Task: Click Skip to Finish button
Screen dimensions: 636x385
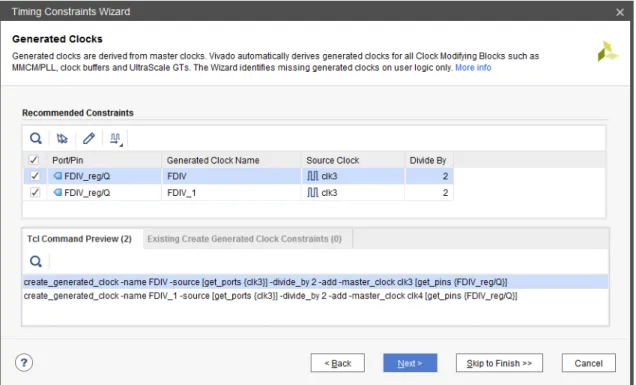Action: 499,363
